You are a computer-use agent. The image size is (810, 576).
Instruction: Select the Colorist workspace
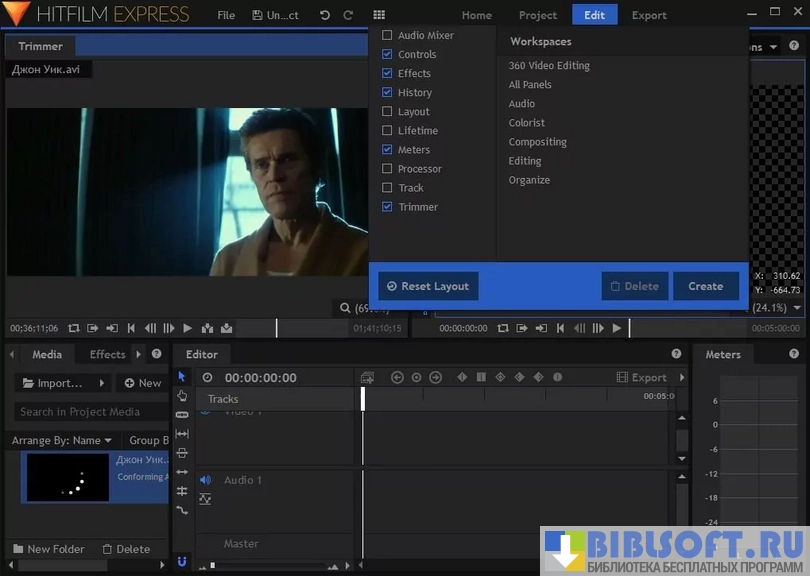point(526,123)
